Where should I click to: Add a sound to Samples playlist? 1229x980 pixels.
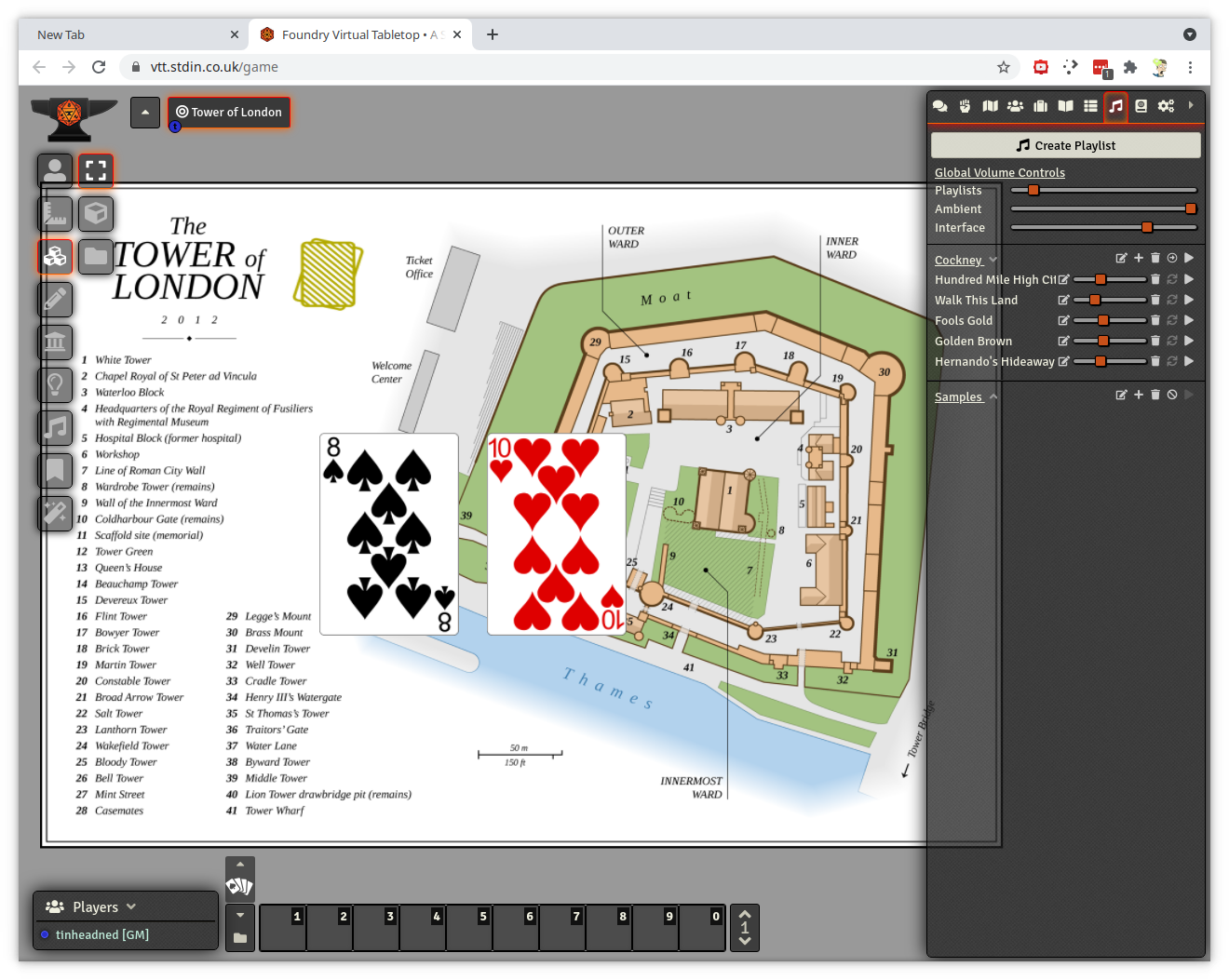[1138, 395]
